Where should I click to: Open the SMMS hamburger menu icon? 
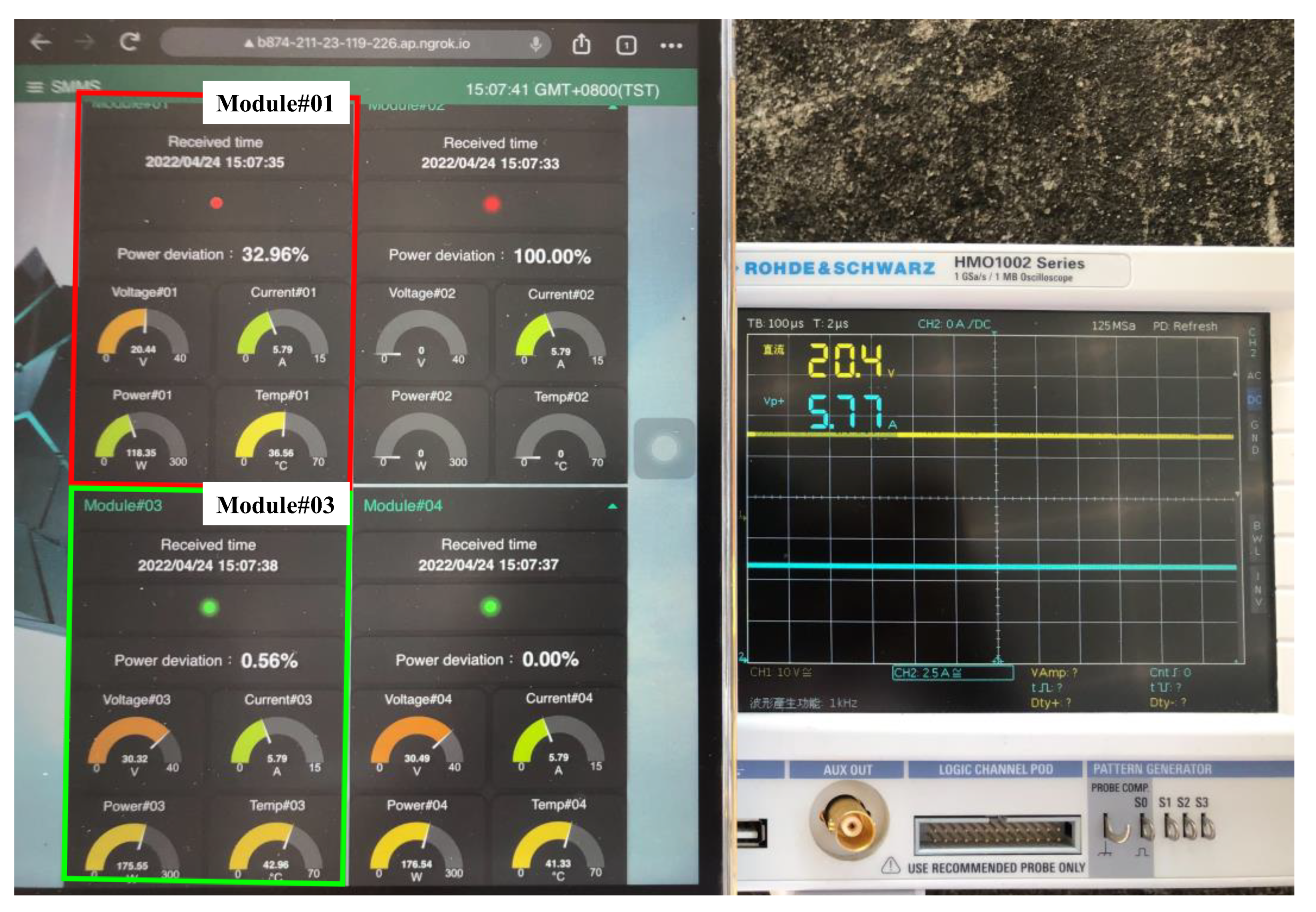pyautogui.click(x=35, y=87)
